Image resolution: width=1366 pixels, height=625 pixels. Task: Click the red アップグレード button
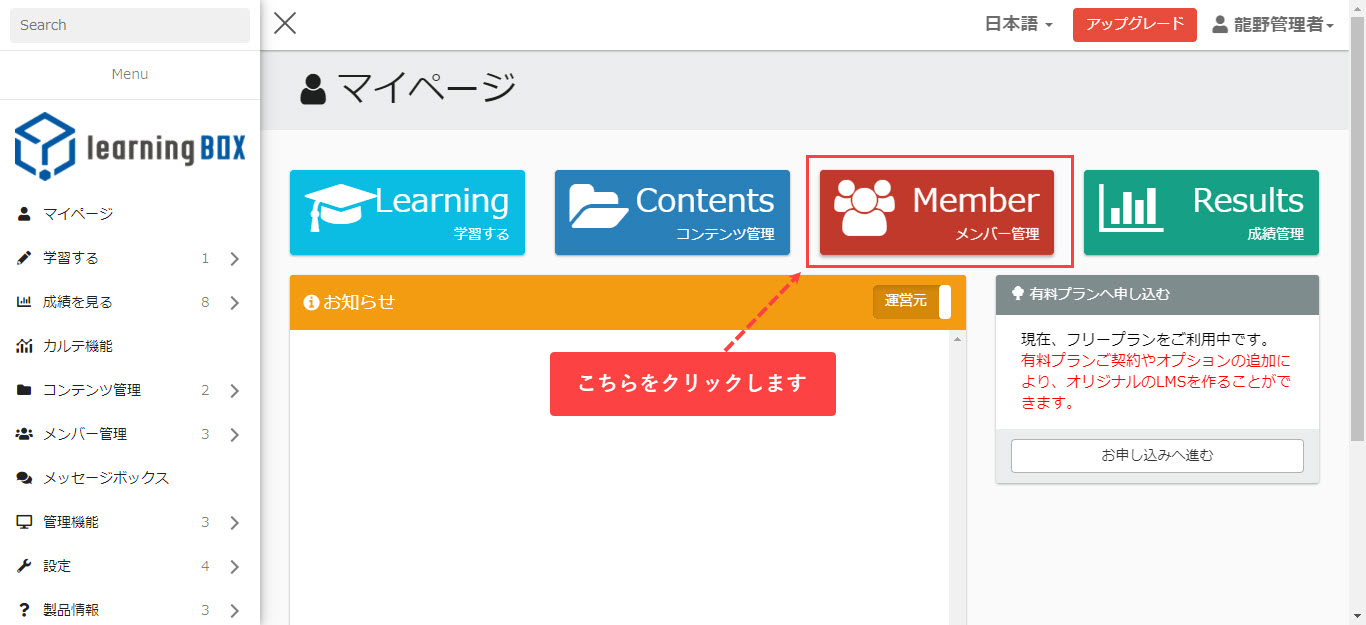coord(1134,25)
